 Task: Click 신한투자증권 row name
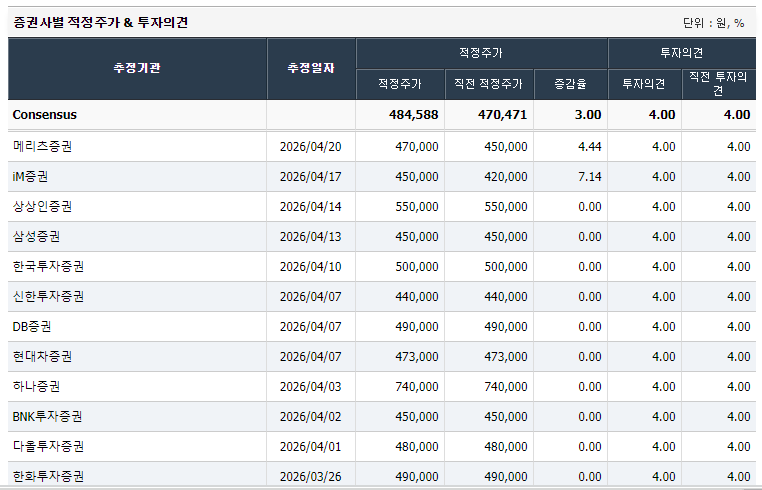point(48,297)
